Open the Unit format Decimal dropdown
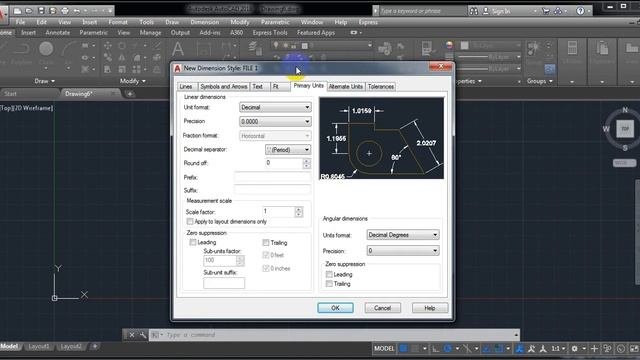Screen dimensions: 640x360 275,107
